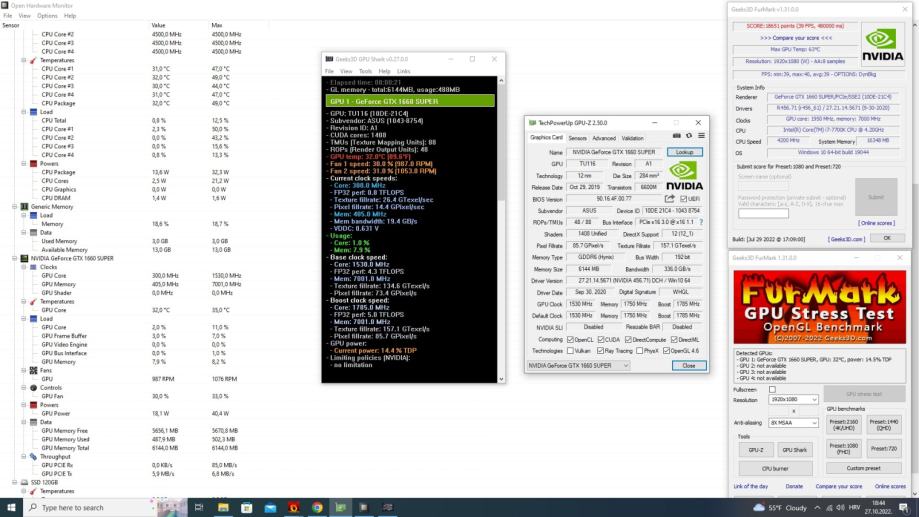Open the Resolution dropdown in FurMark
The width and height of the screenshot is (919, 517).
pos(793,399)
